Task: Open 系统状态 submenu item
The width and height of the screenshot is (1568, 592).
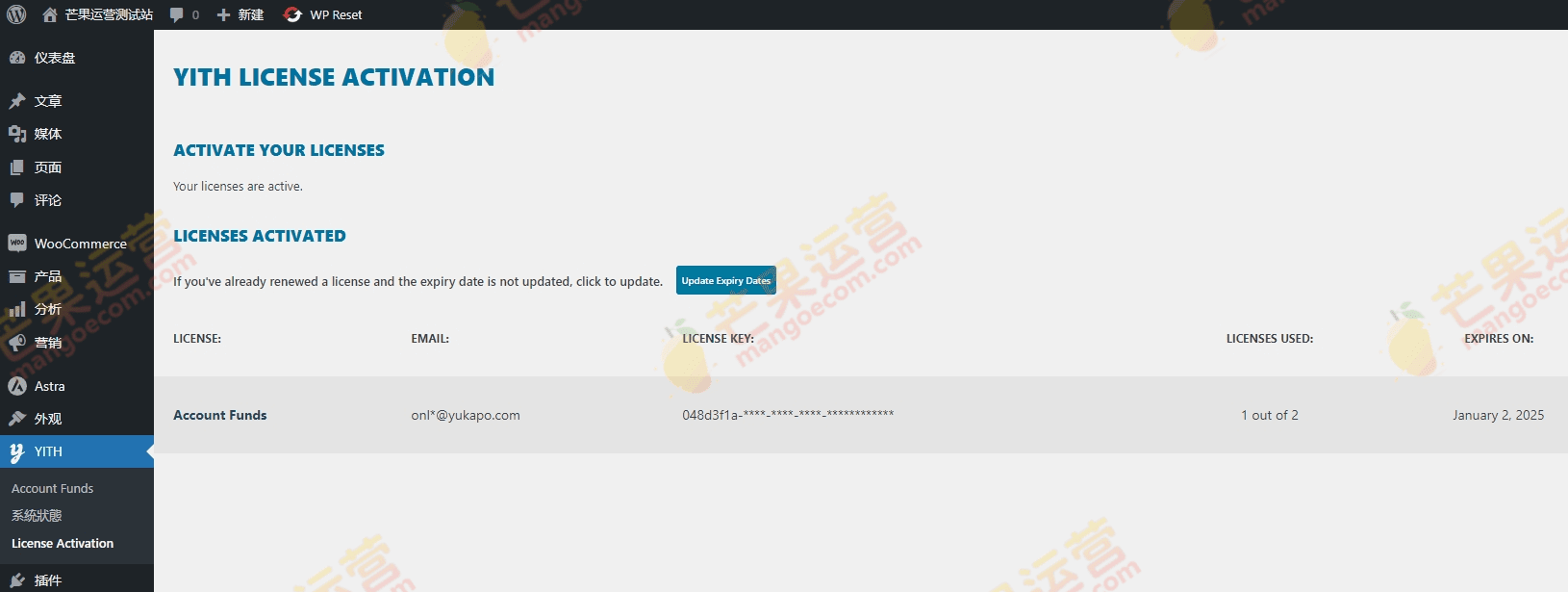Action: coord(37,516)
